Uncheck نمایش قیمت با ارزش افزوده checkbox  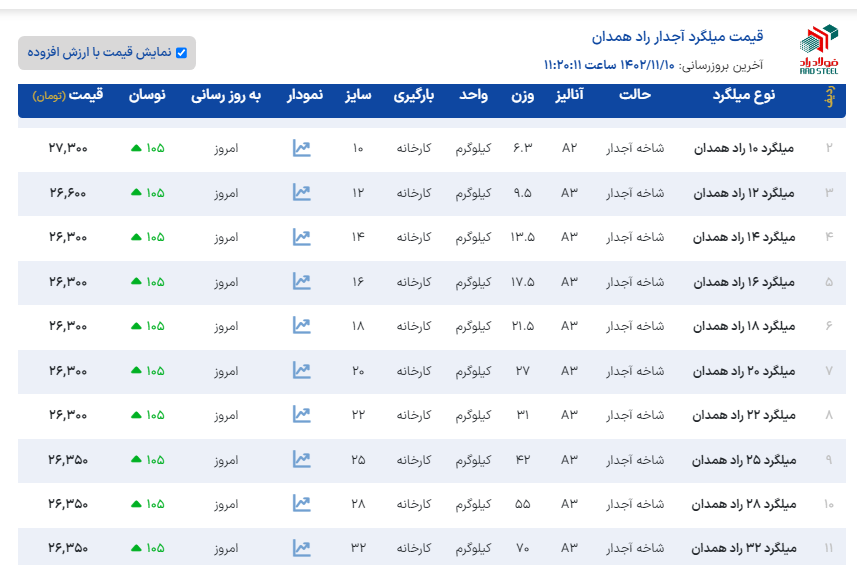181,53
